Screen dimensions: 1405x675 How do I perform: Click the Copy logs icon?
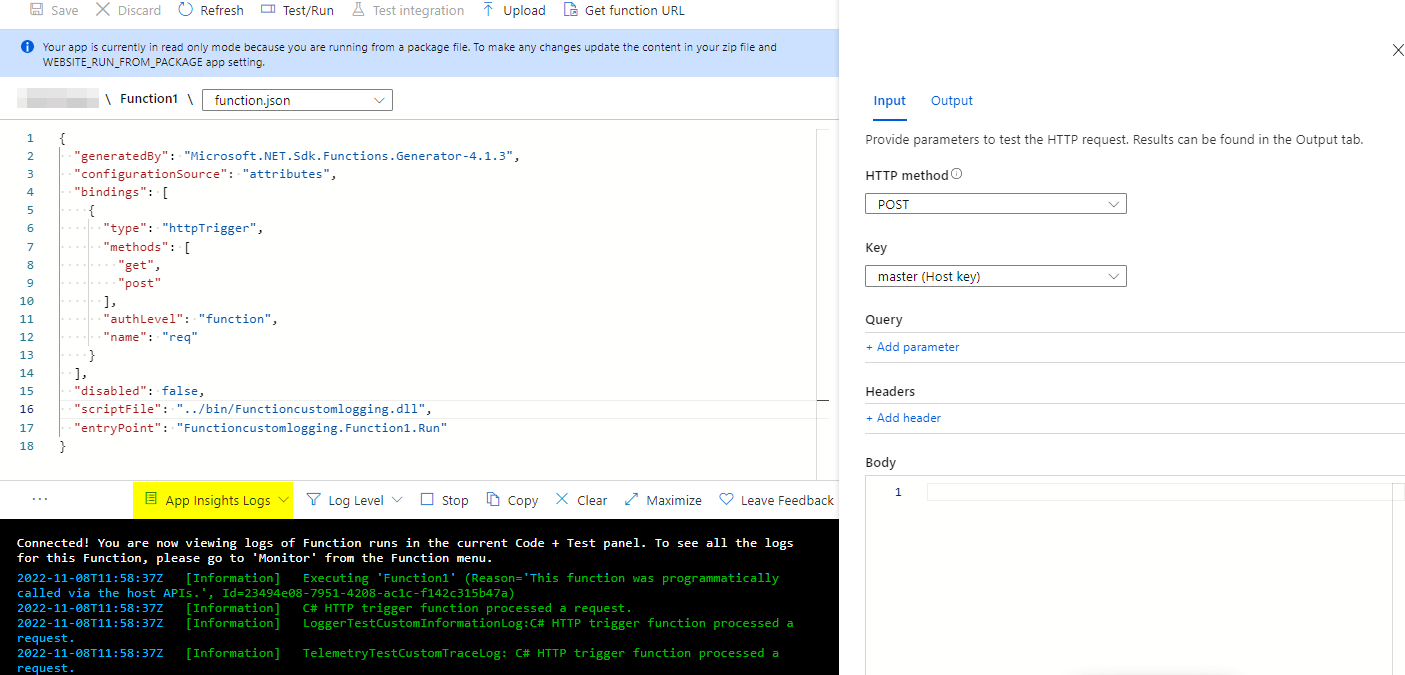click(493, 499)
